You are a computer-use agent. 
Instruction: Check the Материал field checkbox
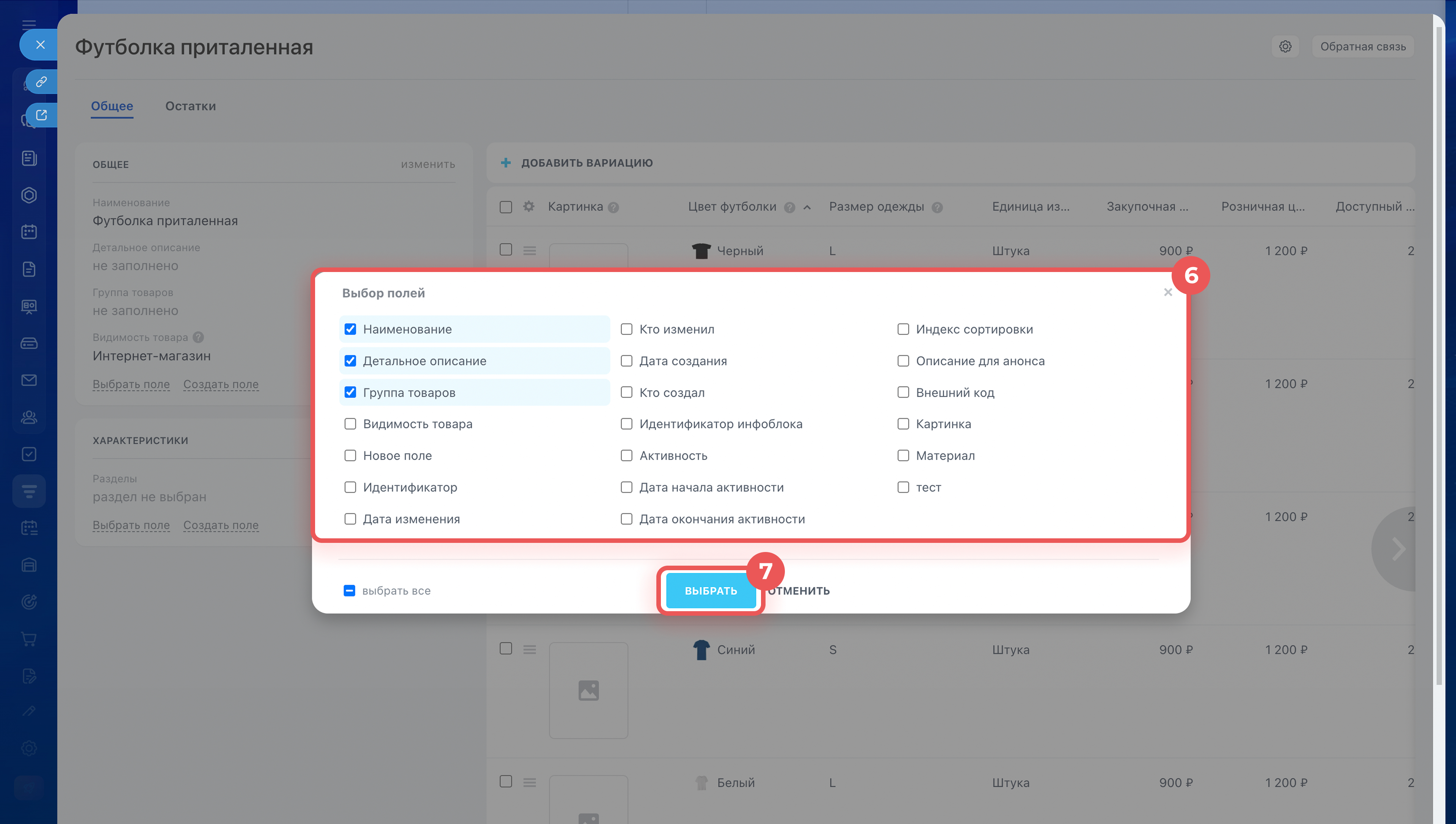click(903, 456)
